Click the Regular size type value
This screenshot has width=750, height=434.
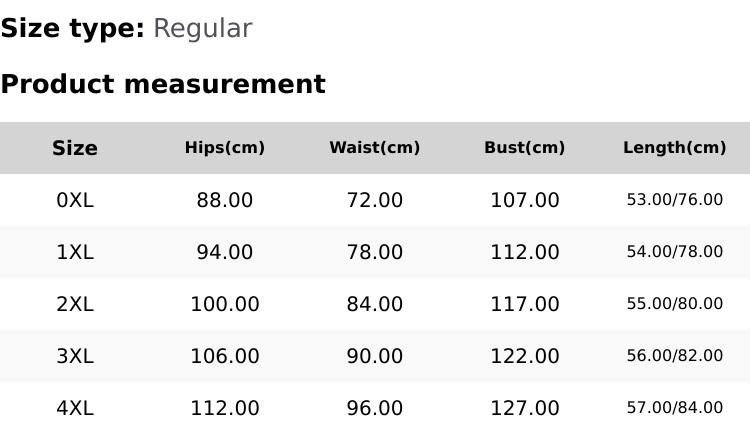pos(202,28)
